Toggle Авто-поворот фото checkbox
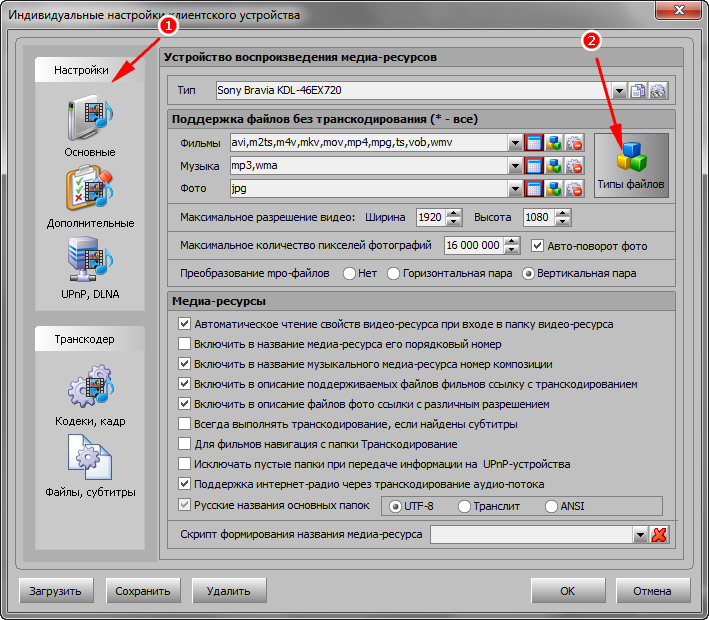 (x=538, y=245)
